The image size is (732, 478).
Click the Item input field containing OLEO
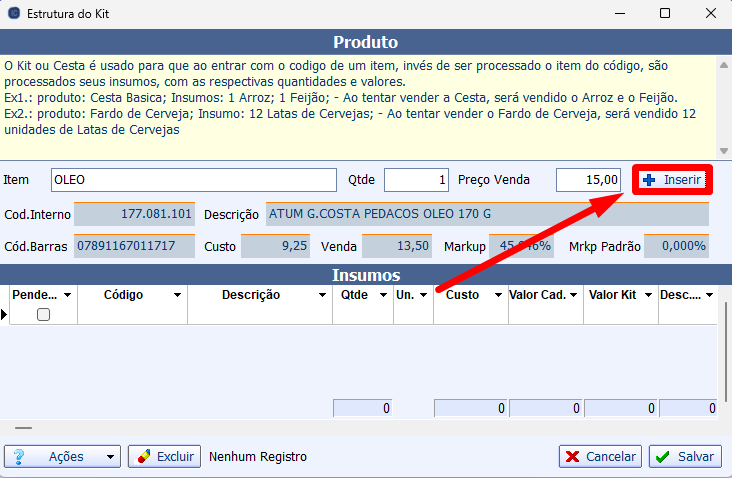[193, 180]
